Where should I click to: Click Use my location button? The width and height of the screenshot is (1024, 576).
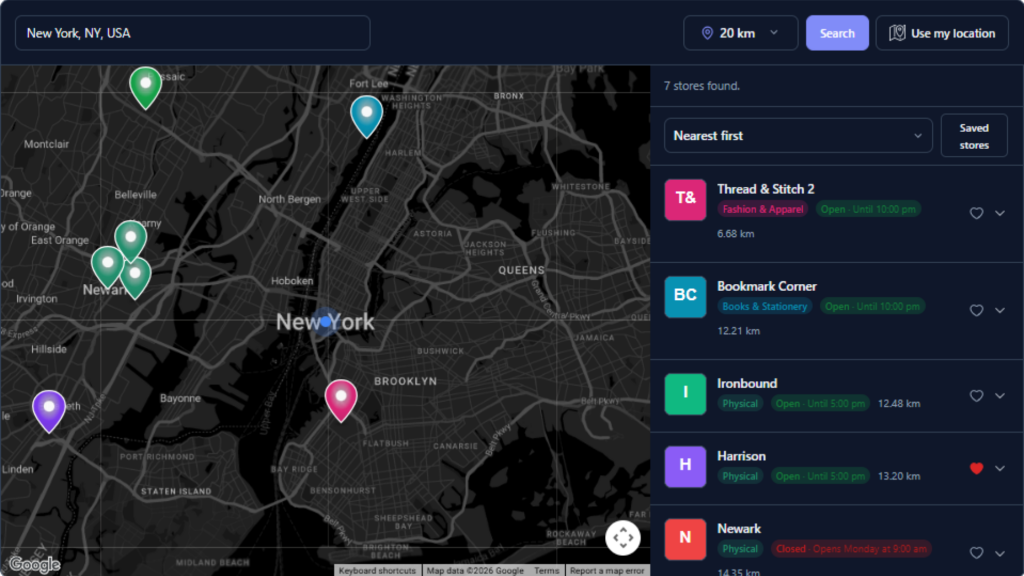(942, 33)
